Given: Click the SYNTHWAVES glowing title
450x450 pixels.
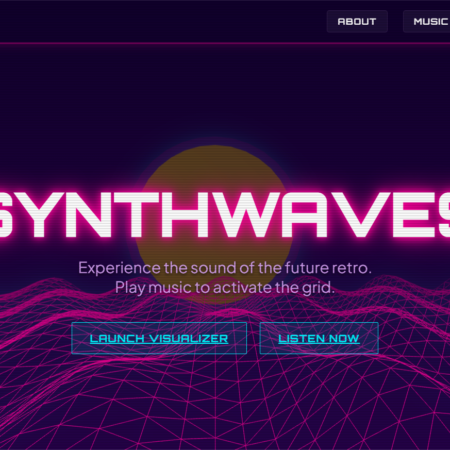Looking at the screenshot, I should tap(225, 215).
